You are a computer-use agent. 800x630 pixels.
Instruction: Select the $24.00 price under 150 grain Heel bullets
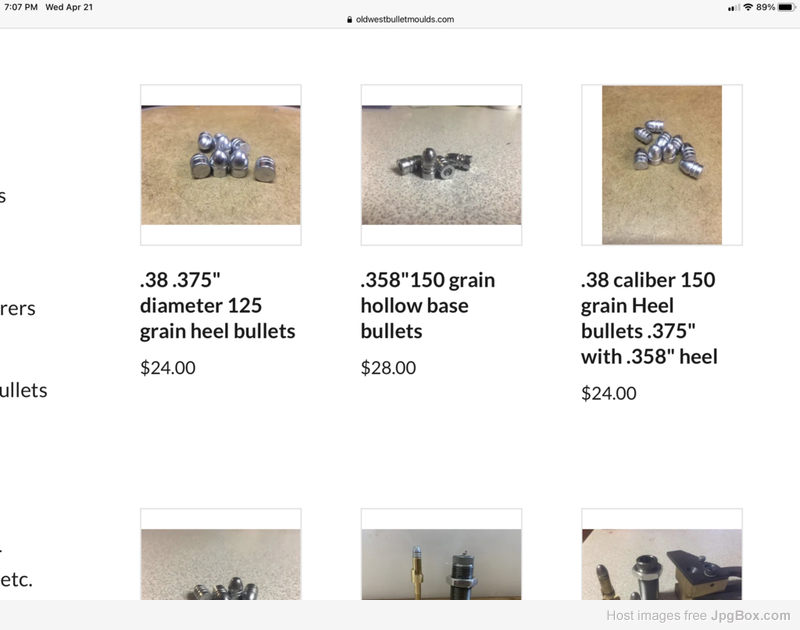pos(609,393)
